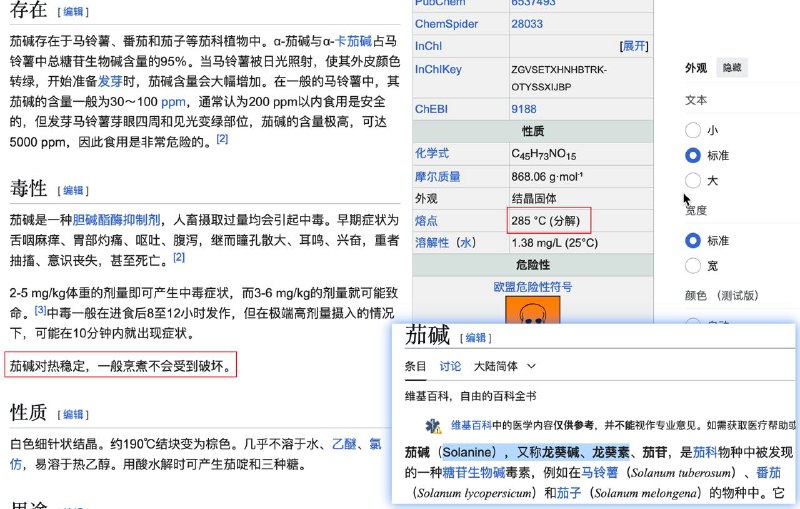Click the 285 °C (分解) melting point value
Image resolution: width=800 pixels, height=509 pixels.
tap(545, 221)
